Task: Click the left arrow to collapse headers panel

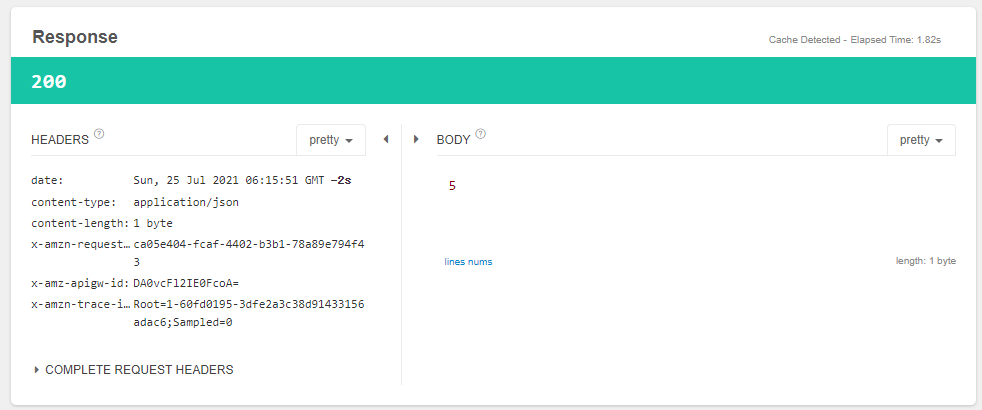Action: point(386,140)
